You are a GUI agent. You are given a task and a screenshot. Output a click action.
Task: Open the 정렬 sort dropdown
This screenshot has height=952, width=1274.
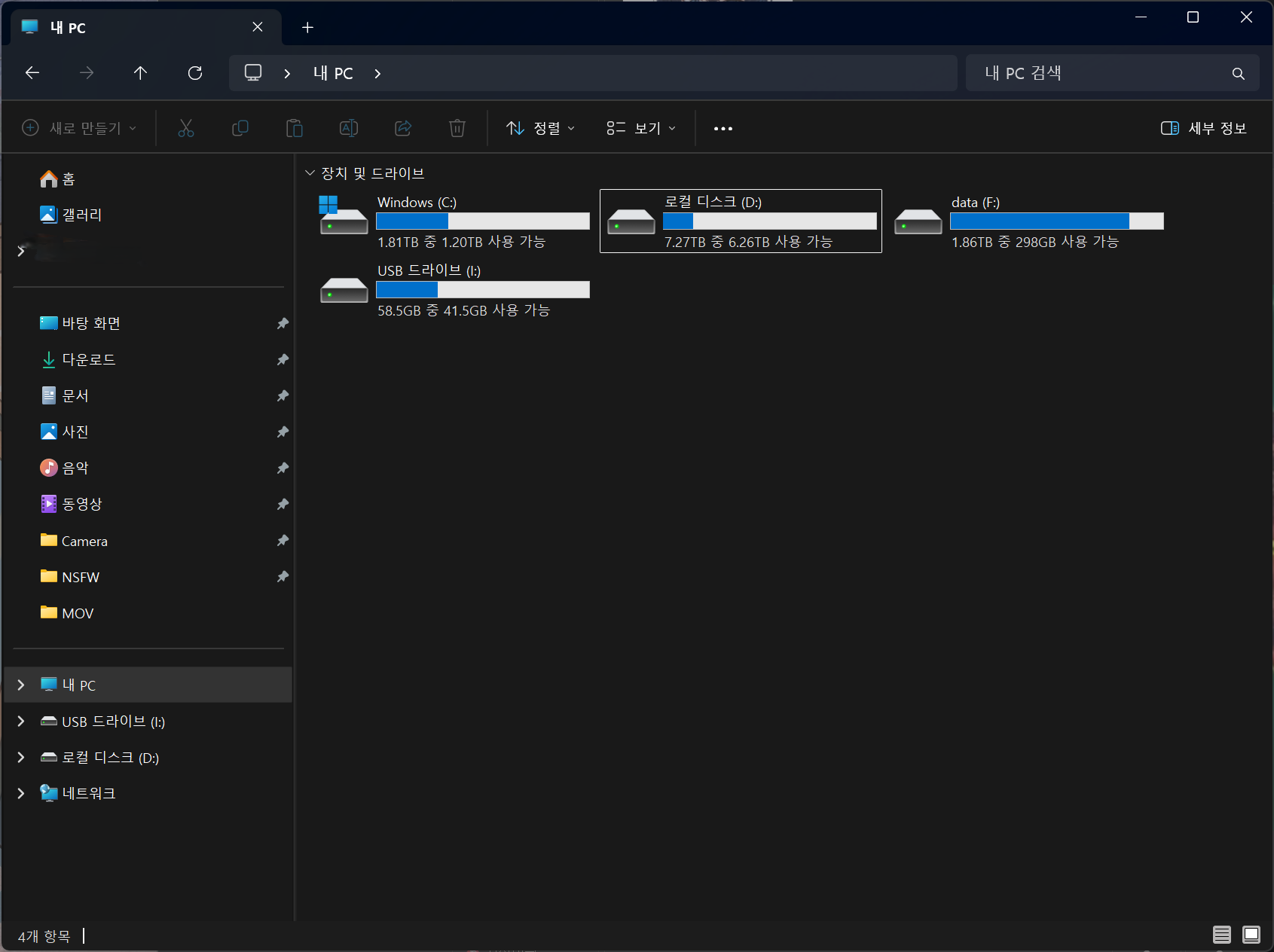(540, 128)
